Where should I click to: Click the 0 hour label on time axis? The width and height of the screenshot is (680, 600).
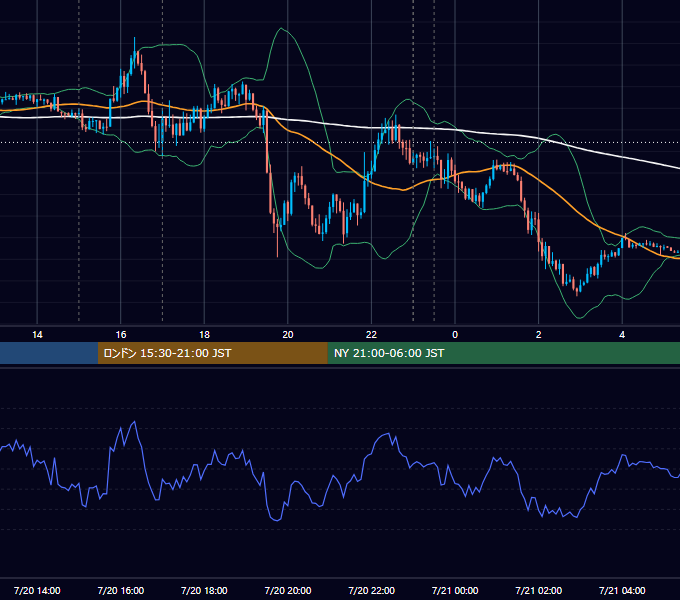point(455,335)
